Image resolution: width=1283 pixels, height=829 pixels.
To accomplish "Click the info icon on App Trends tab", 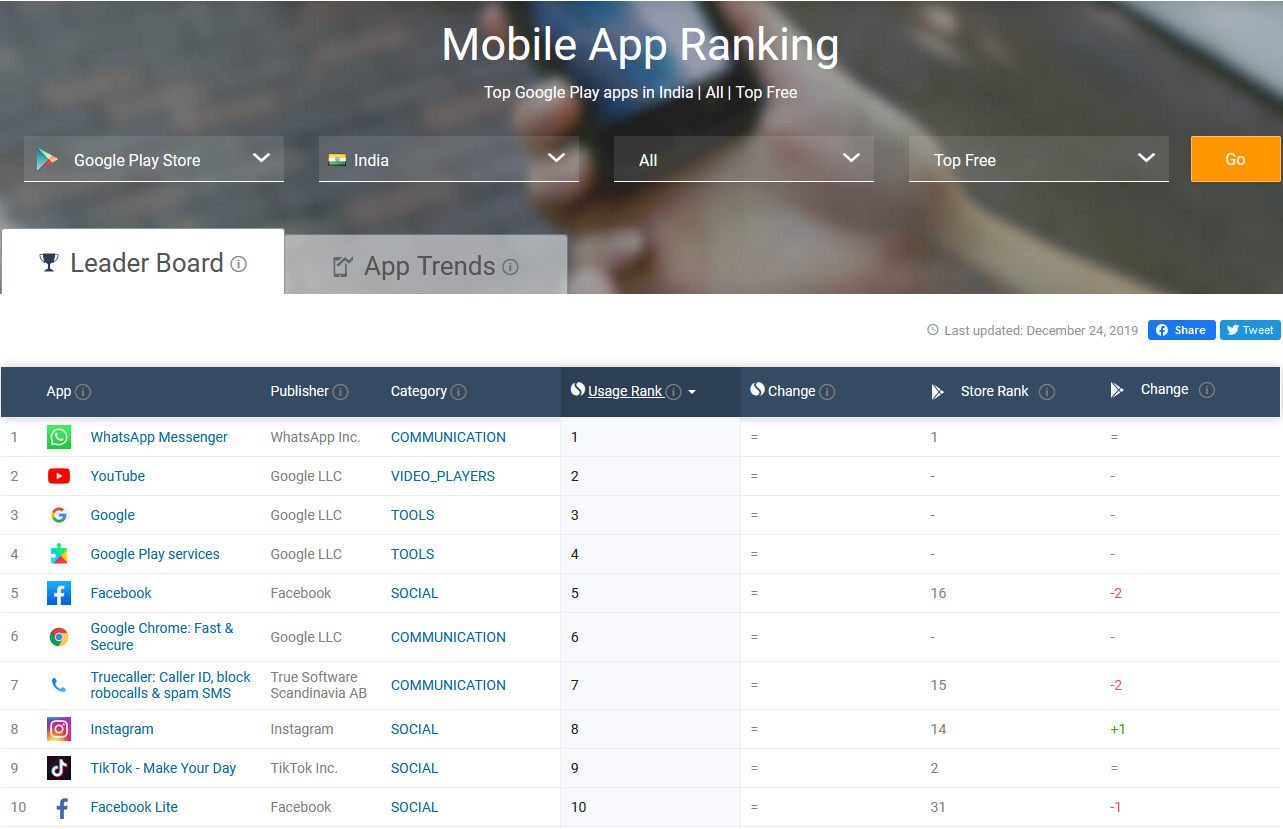I will tap(510, 267).
